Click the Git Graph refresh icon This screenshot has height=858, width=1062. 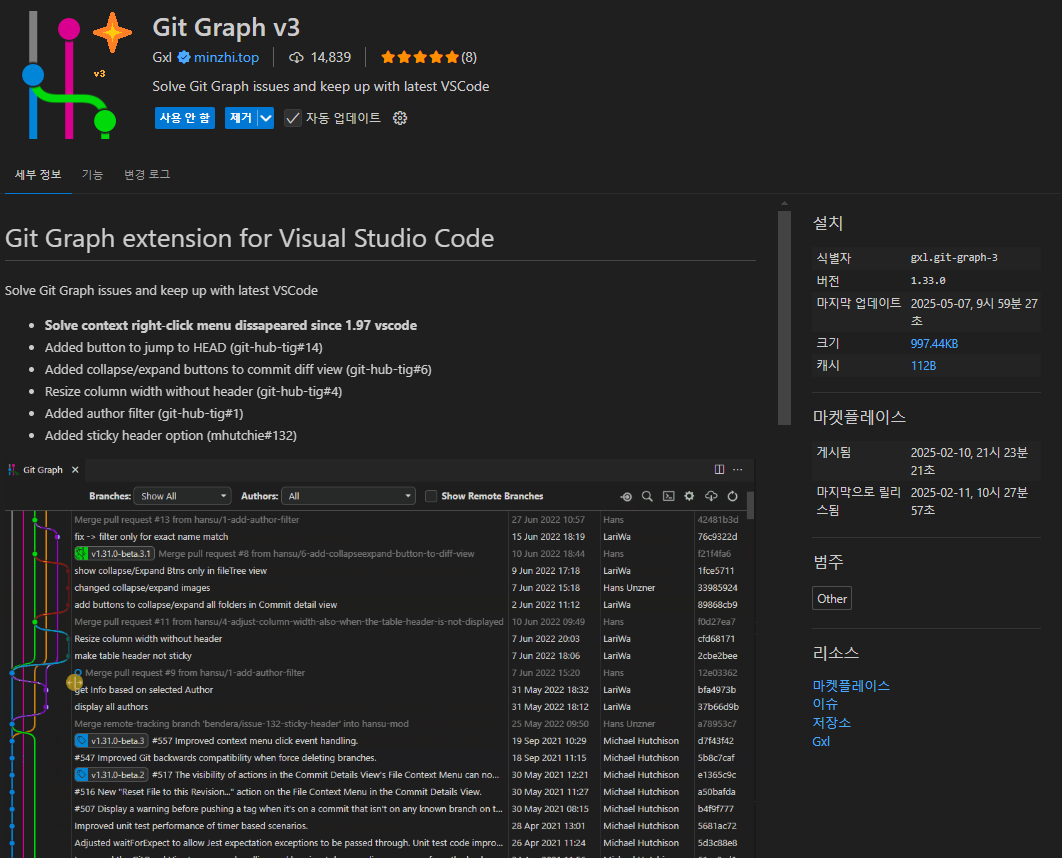click(733, 496)
